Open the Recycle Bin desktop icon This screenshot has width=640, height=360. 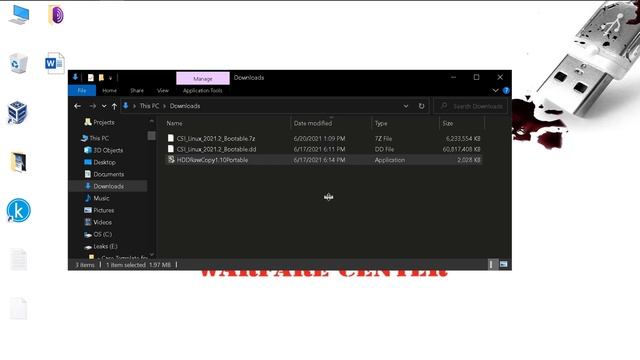[18, 63]
